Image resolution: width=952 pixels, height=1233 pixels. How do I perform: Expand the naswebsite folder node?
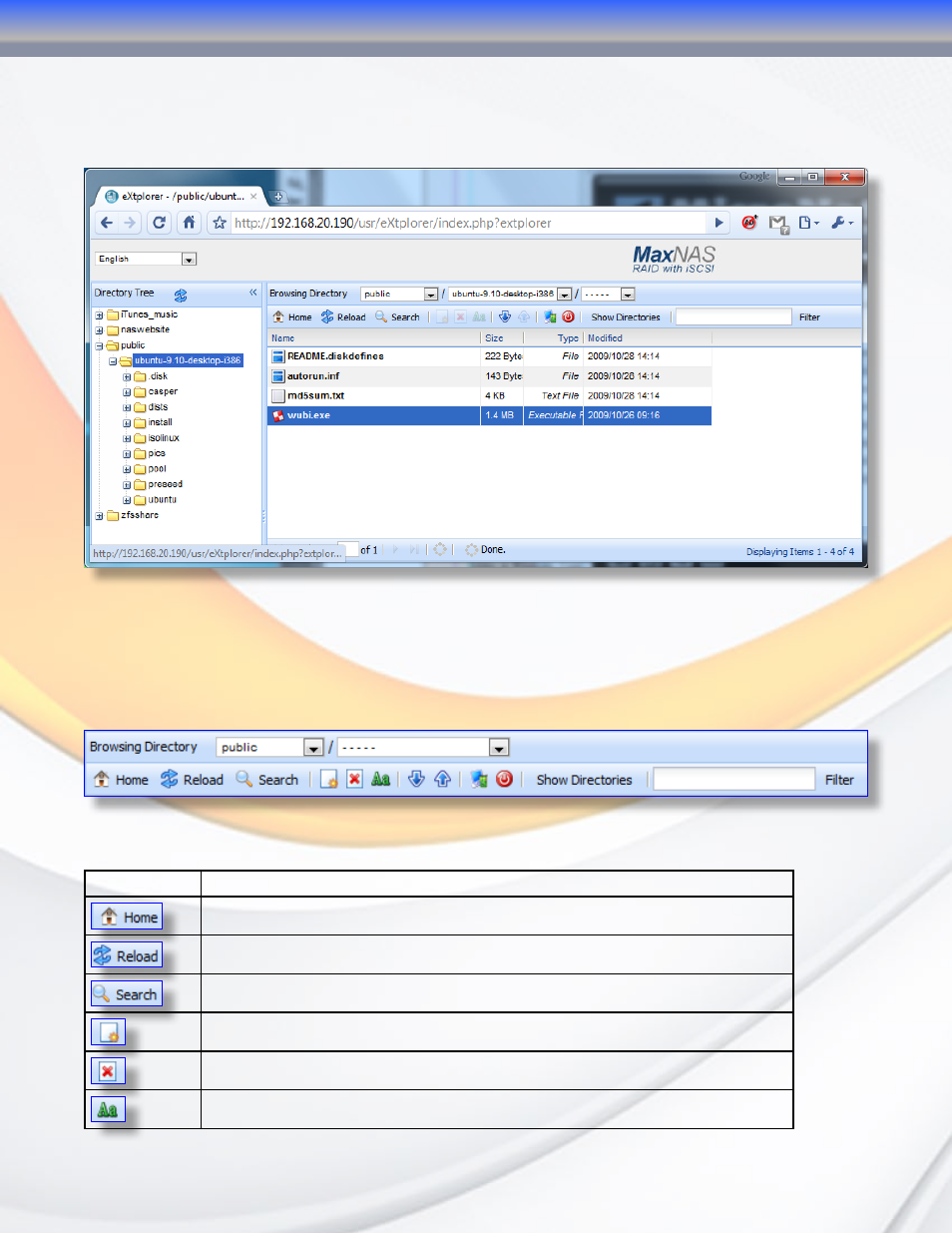[99, 330]
